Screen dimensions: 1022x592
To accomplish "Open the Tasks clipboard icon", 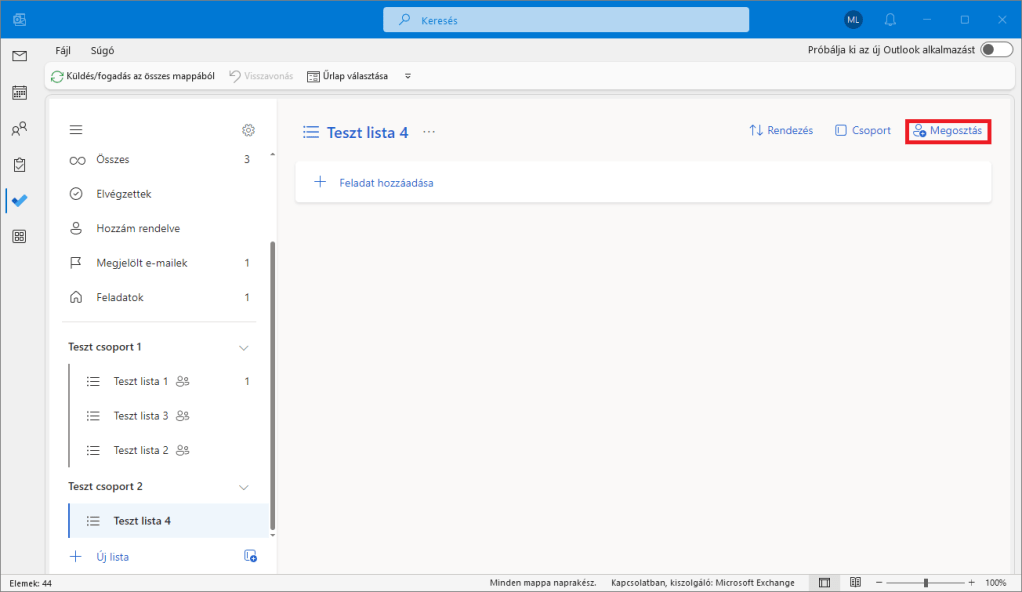I will [x=19, y=165].
